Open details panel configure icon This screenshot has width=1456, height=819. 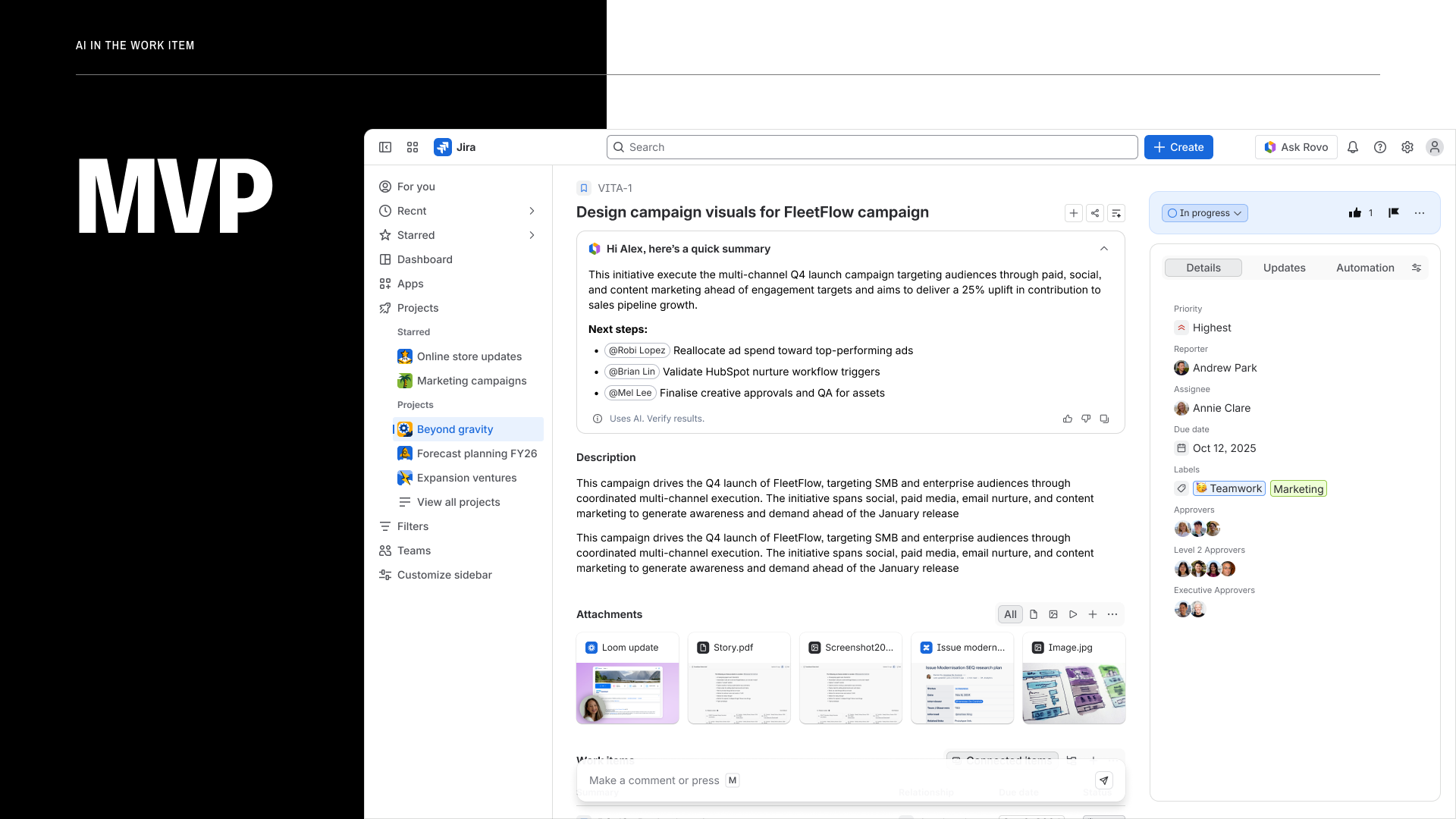click(1417, 268)
